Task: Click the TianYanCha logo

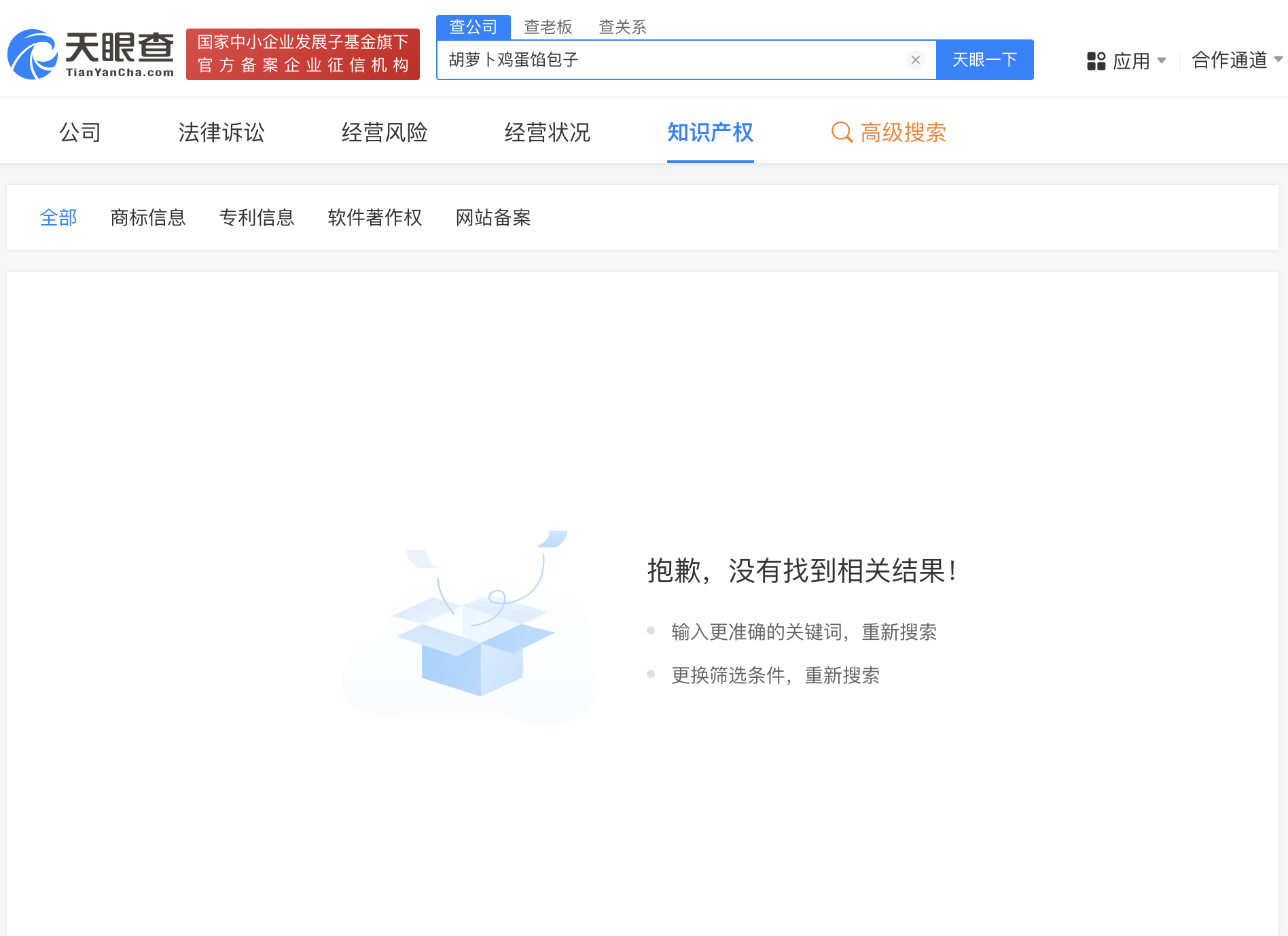Action: 91,54
